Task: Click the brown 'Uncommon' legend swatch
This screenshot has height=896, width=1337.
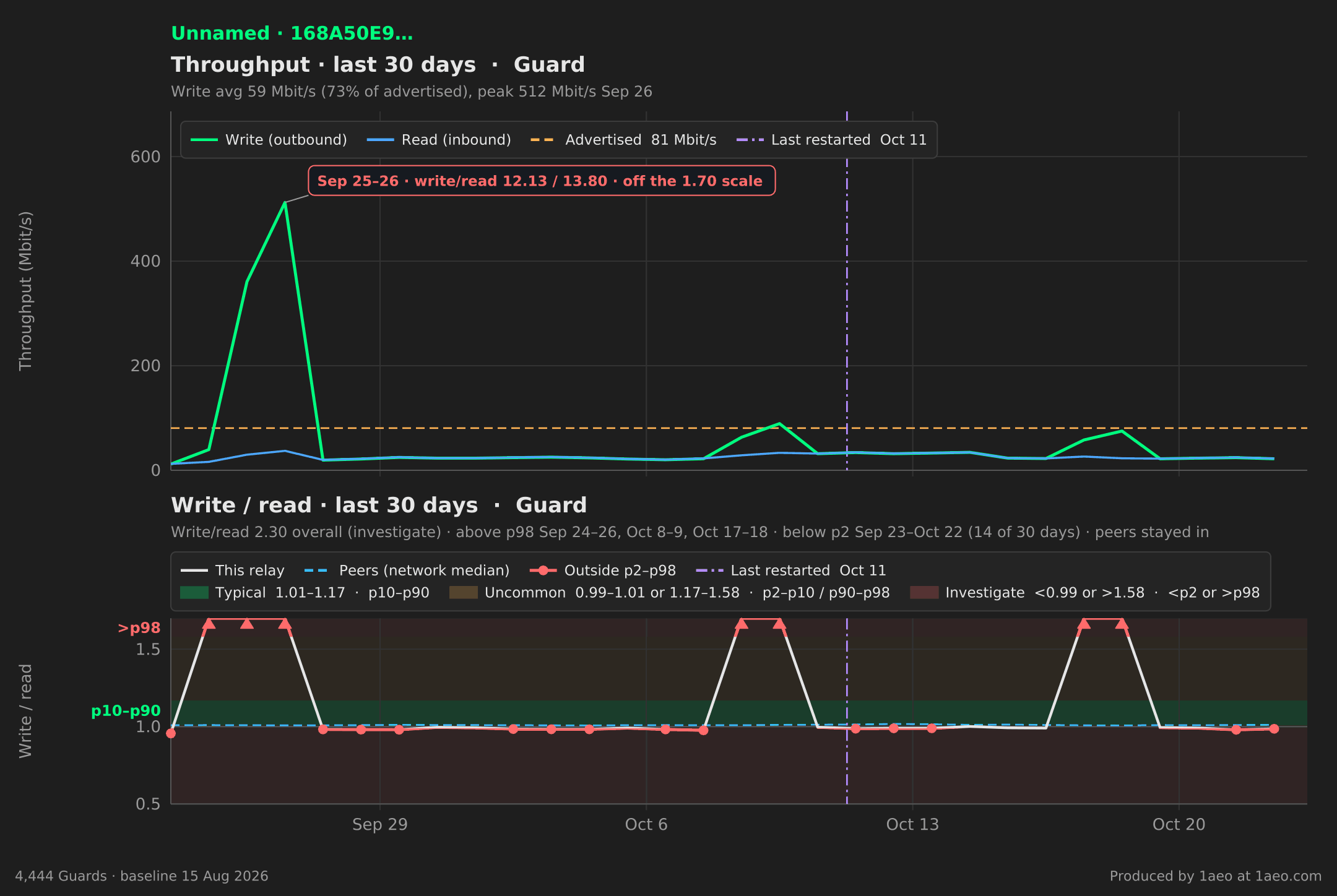Action: (x=464, y=593)
